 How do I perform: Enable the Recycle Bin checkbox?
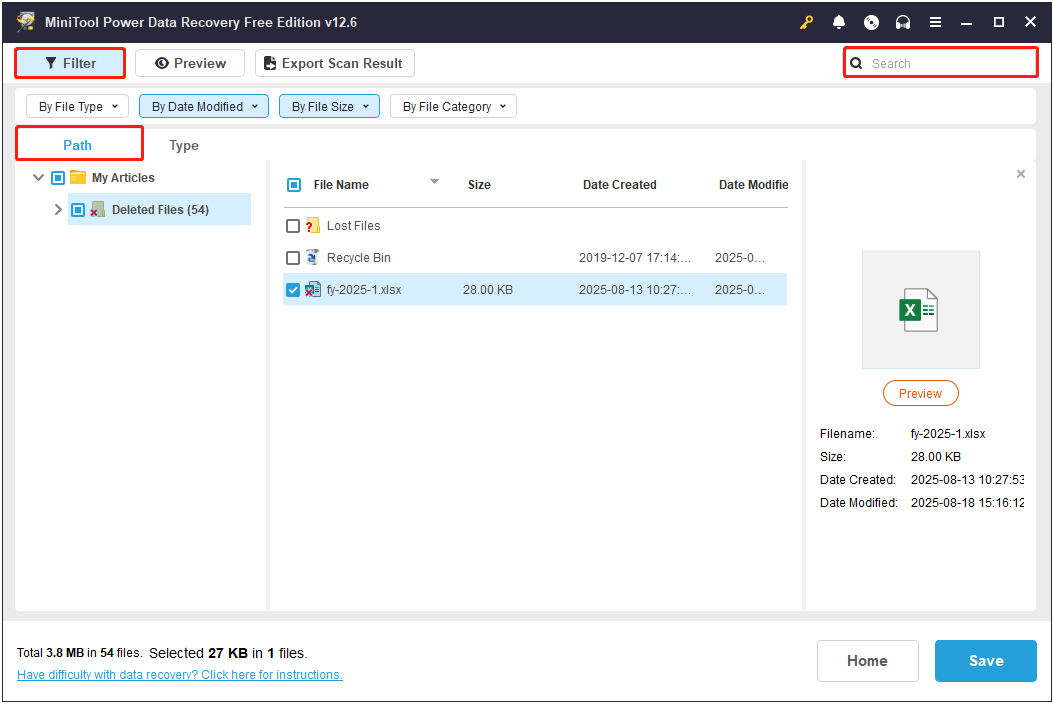point(293,257)
